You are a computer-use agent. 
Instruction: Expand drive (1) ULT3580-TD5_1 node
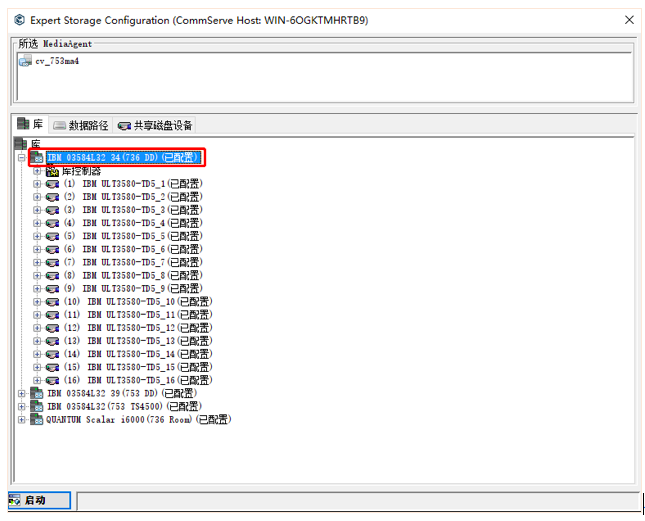[x=37, y=184]
